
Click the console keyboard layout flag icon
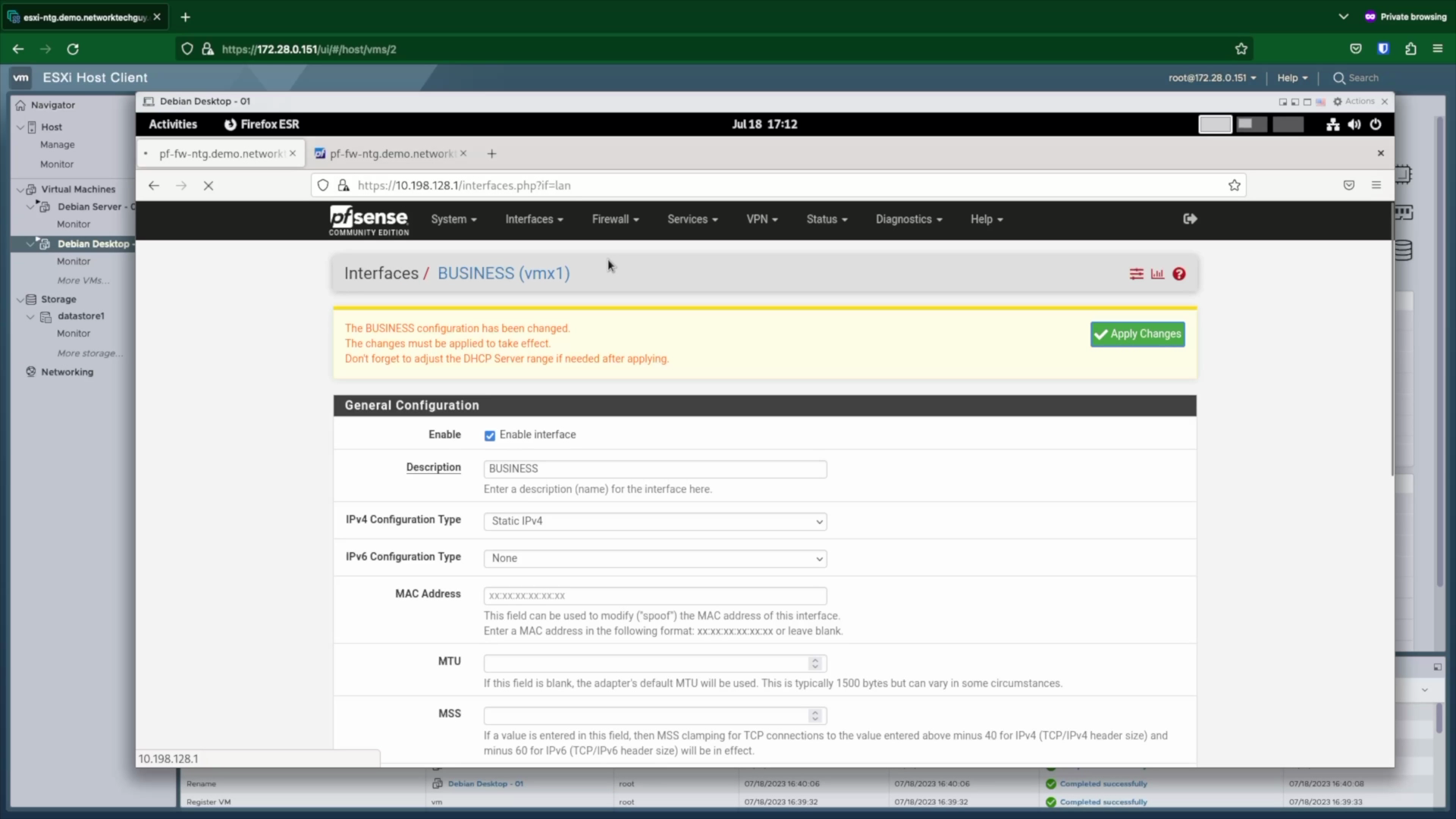[x=1321, y=102]
